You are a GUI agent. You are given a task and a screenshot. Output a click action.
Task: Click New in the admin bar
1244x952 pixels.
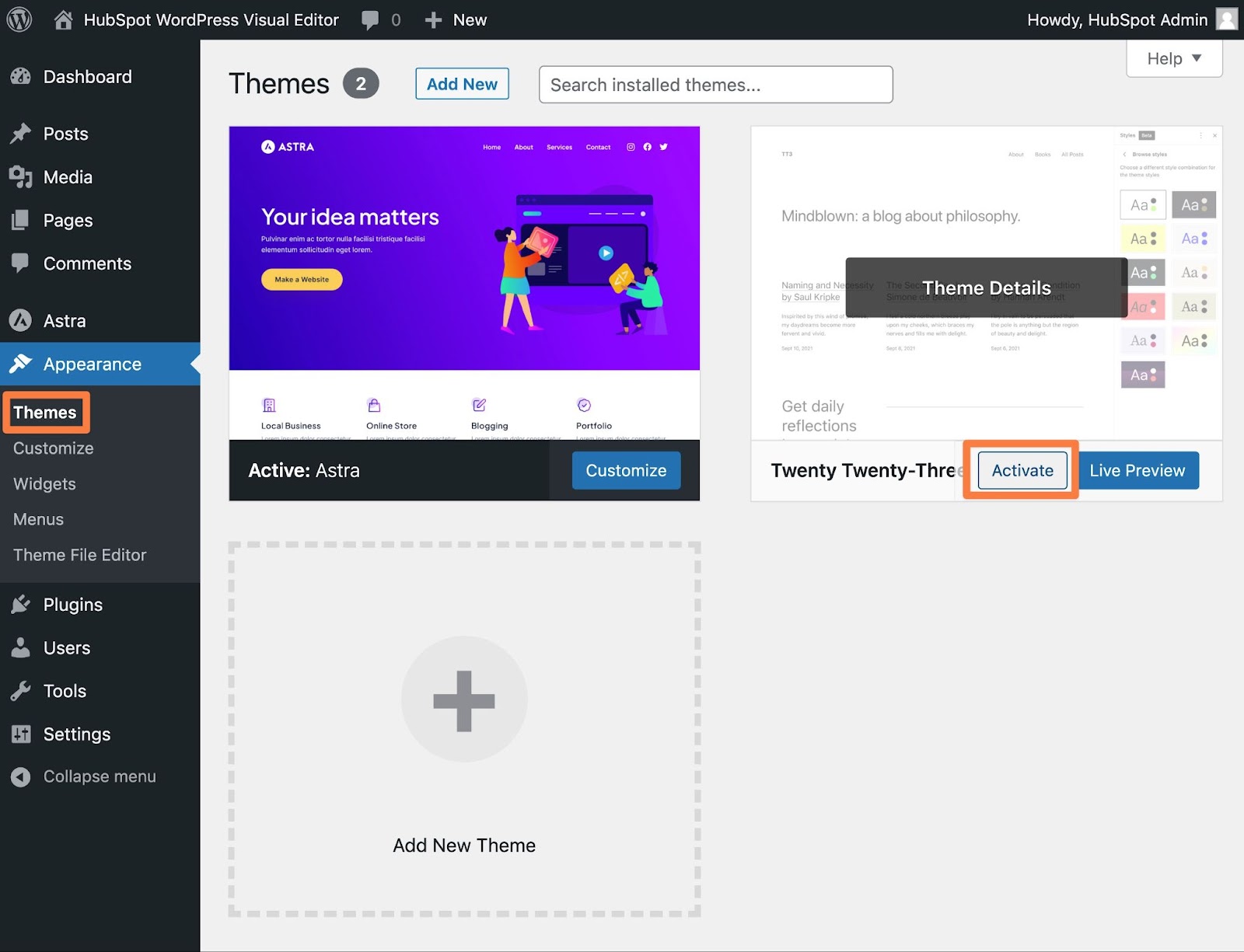click(470, 19)
